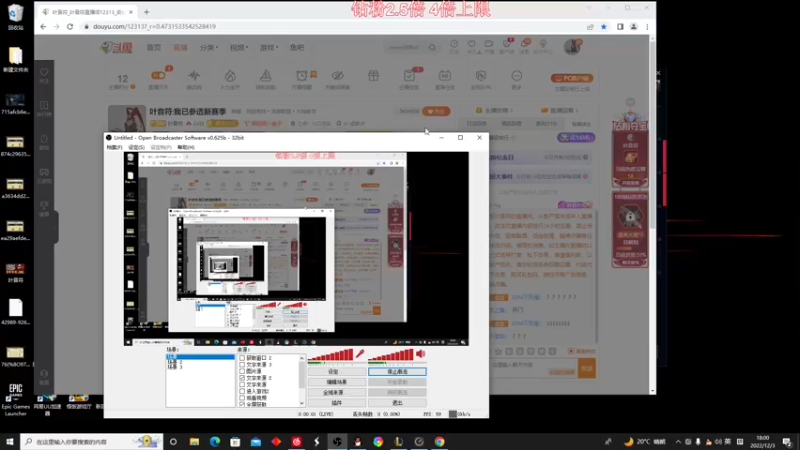Click the user avatar in Douyu header
The image size is (800, 450).
[572, 46]
